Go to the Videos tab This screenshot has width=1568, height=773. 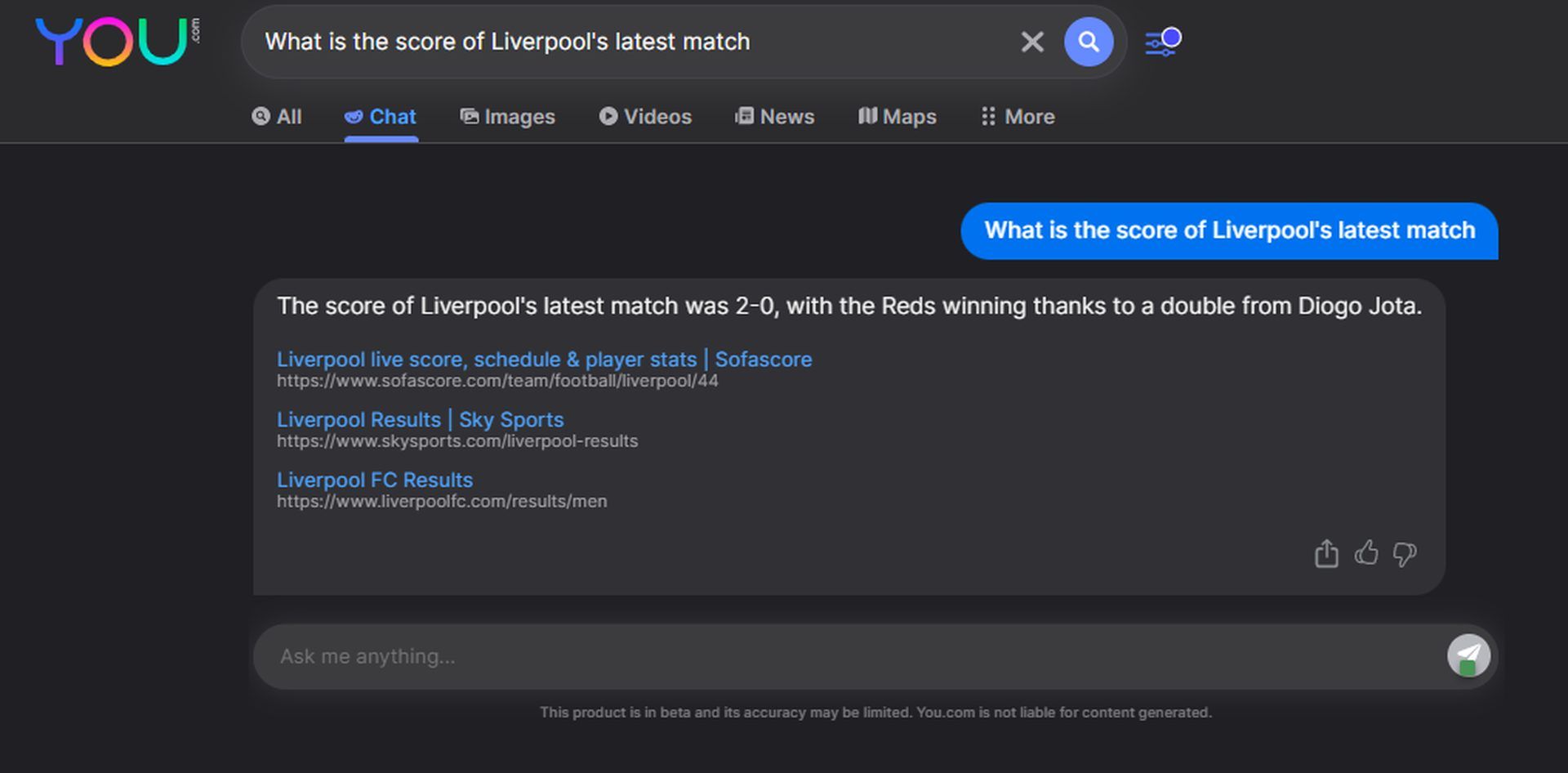tap(645, 117)
